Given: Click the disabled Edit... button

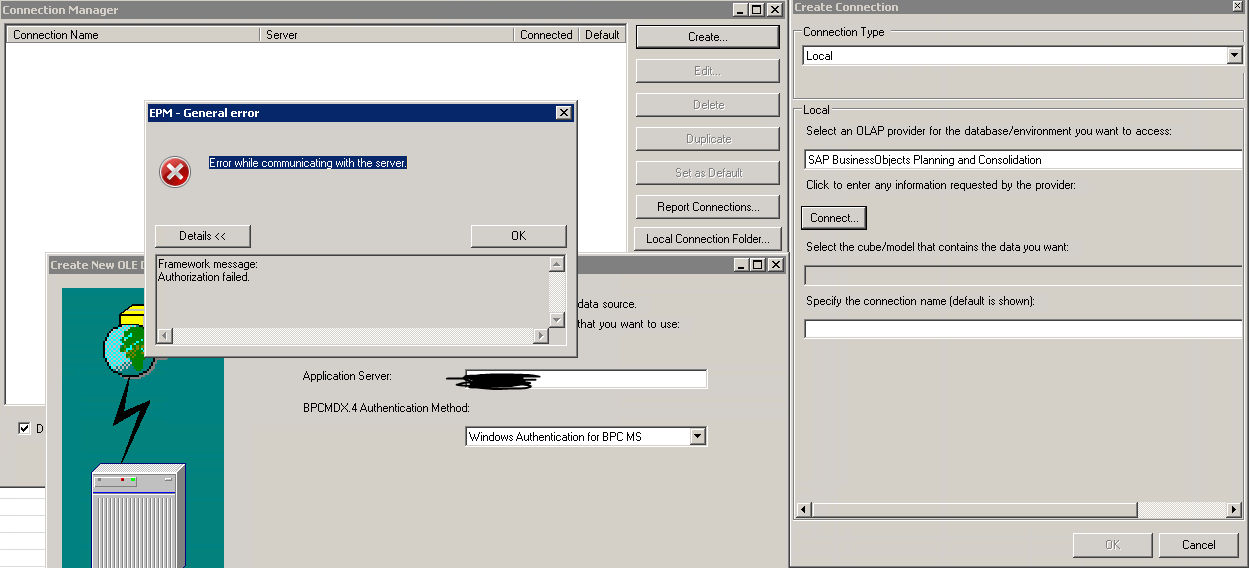Looking at the screenshot, I should point(707,71).
